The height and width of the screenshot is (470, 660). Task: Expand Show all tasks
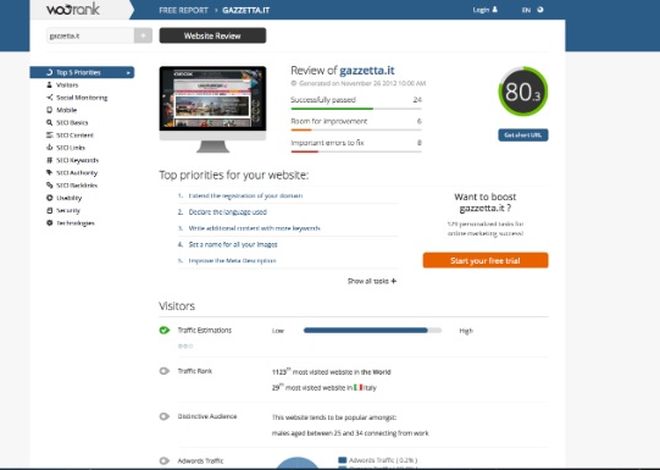tap(372, 281)
